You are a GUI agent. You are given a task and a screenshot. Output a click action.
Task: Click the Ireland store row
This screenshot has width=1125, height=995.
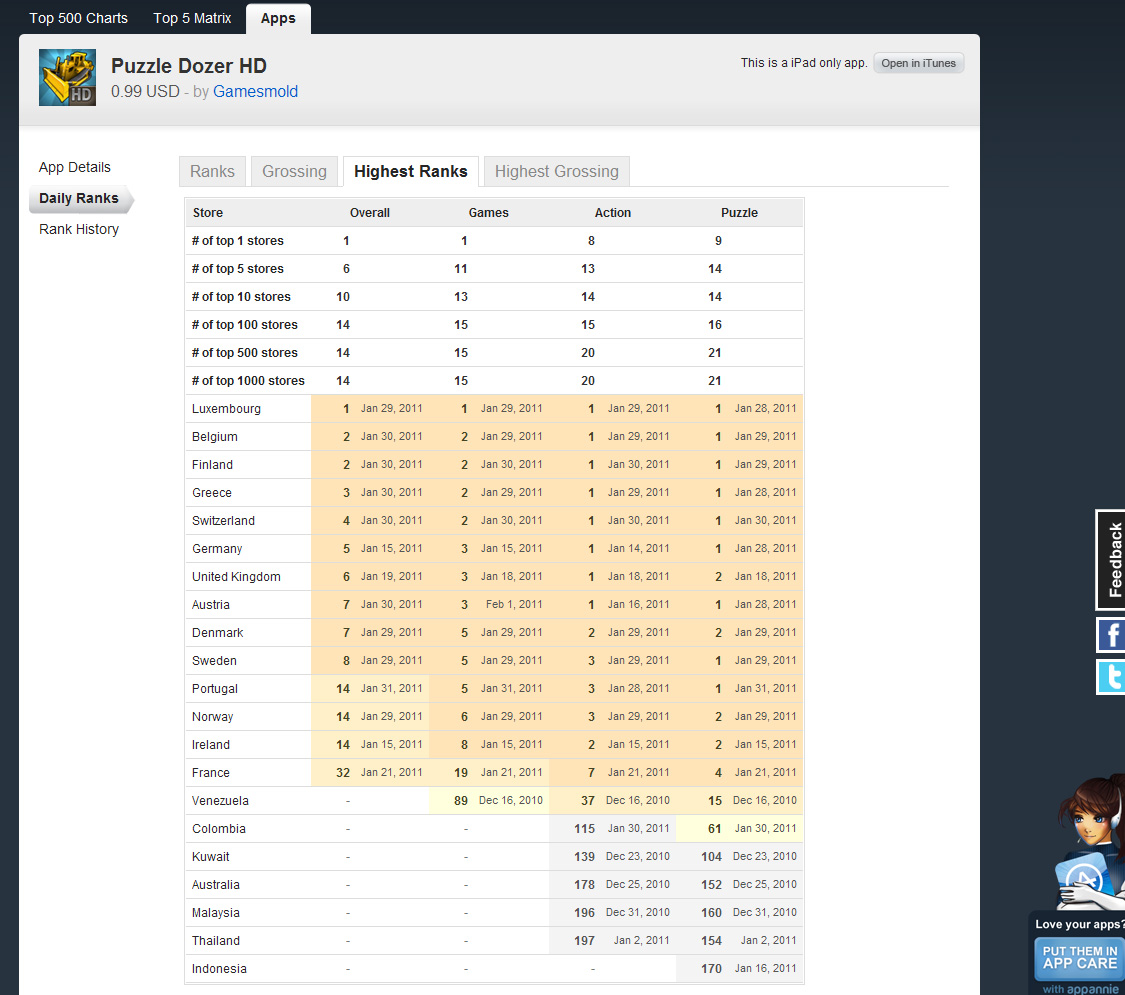(x=494, y=745)
